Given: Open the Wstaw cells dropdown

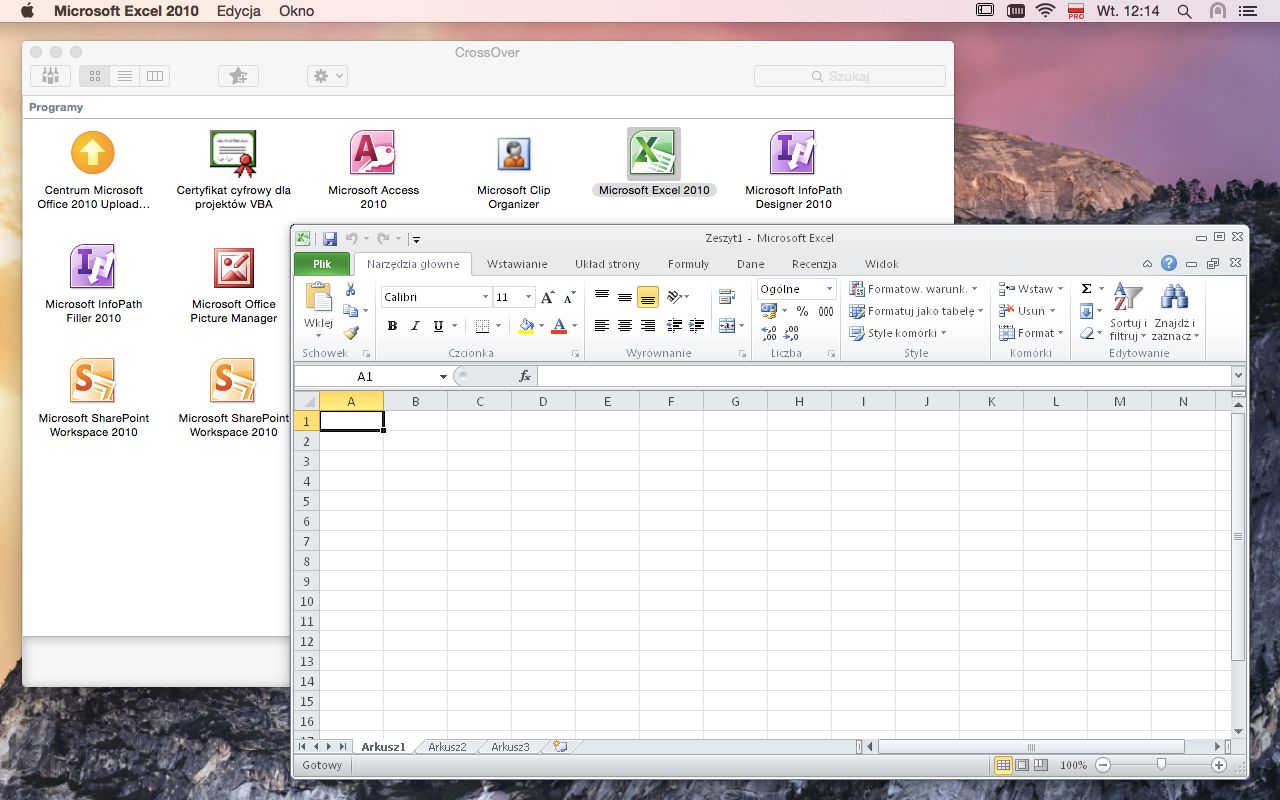Looking at the screenshot, I should point(1030,289).
